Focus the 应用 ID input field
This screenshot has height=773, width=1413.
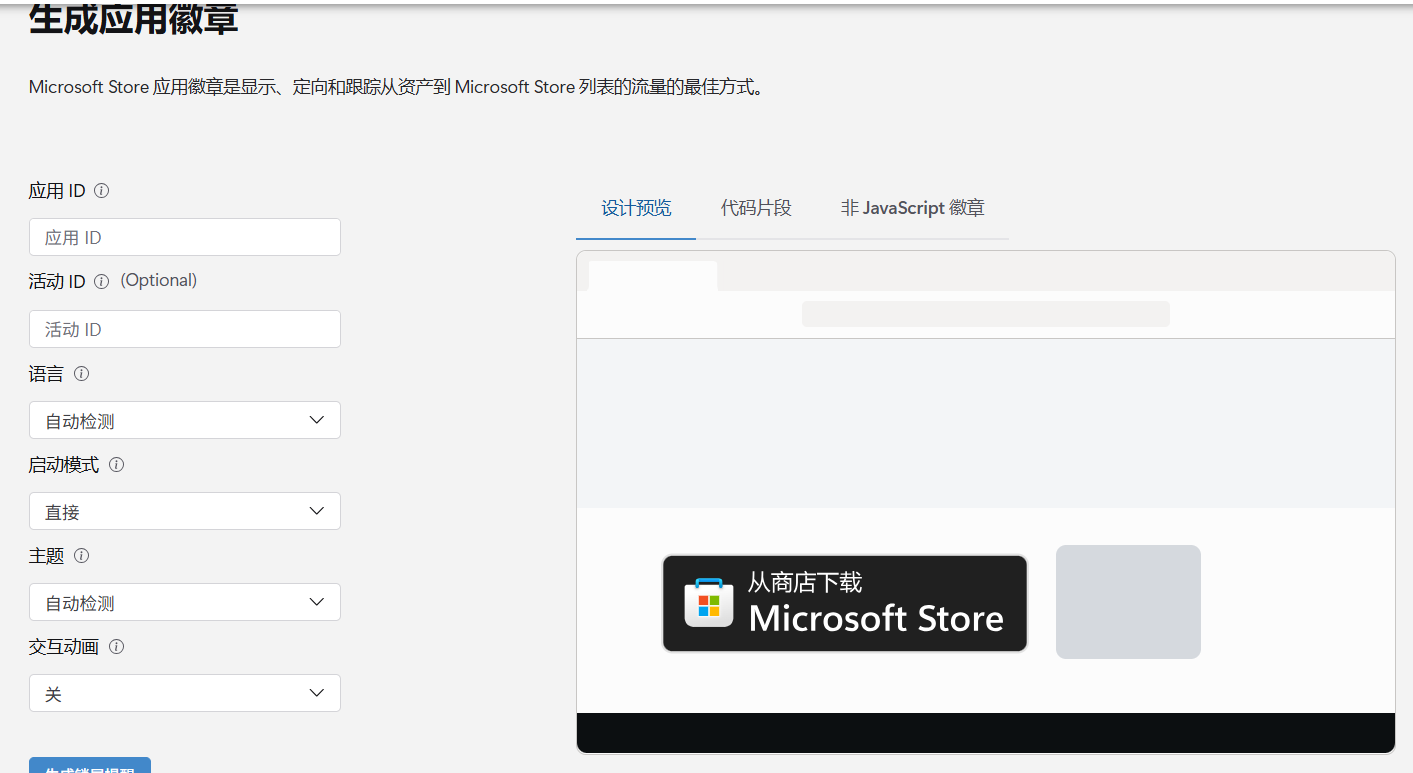point(185,237)
